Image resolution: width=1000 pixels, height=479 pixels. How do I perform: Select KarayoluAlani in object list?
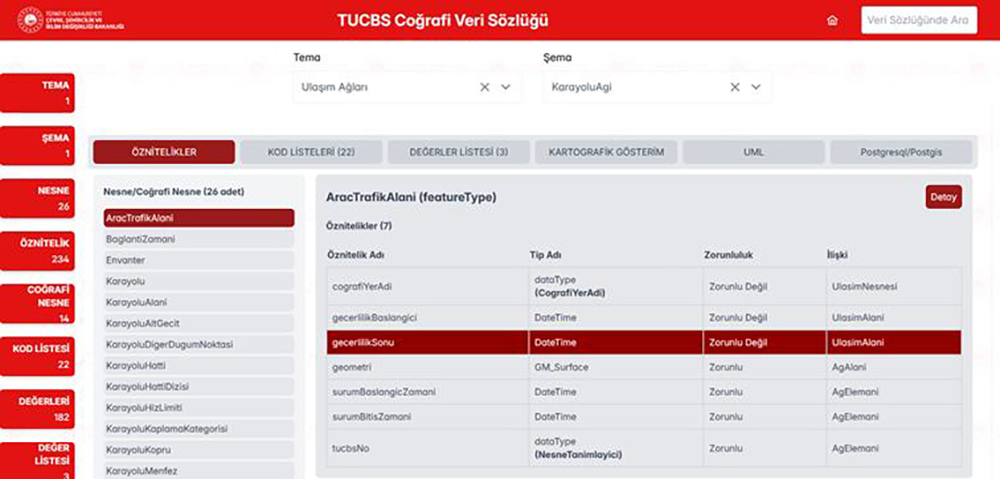[x=198, y=302]
